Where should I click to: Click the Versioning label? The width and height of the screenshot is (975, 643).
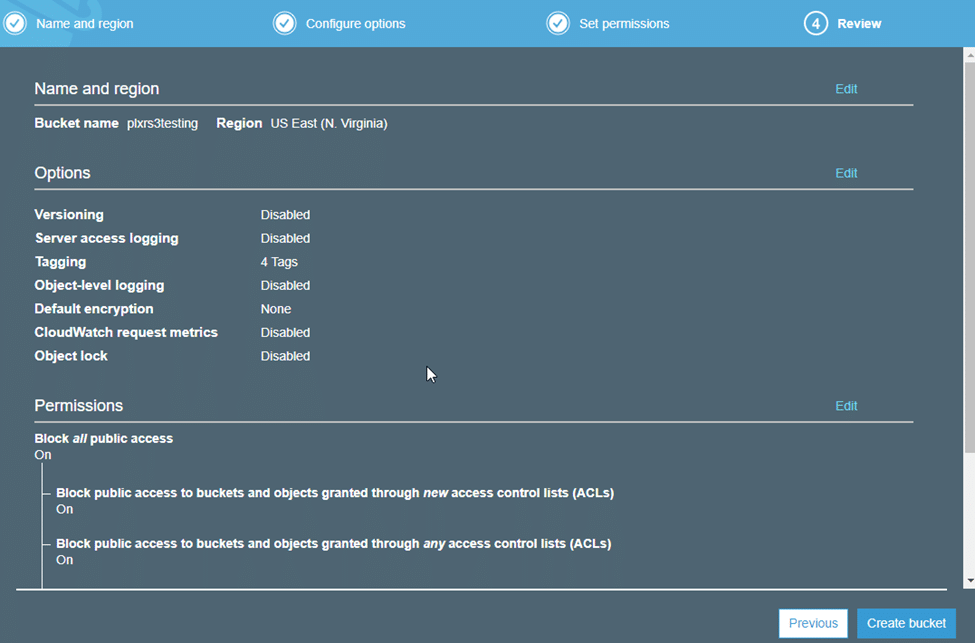(69, 215)
